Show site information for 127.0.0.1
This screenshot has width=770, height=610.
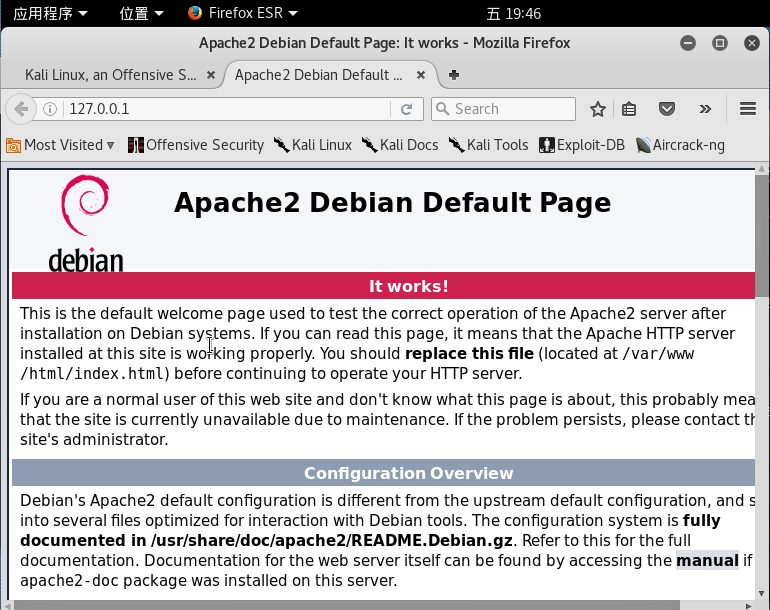point(50,109)
